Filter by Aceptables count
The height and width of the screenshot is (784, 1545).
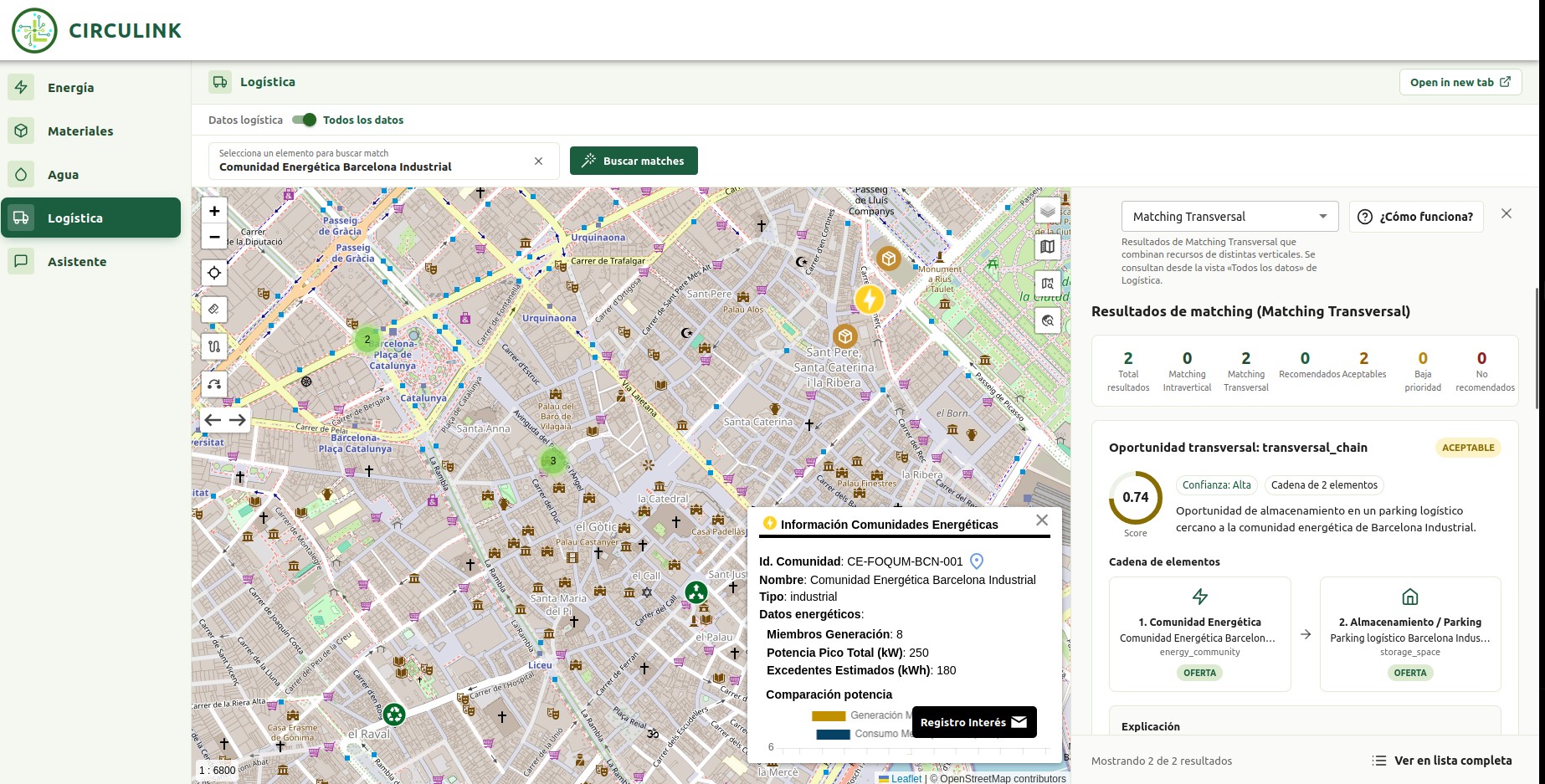[1363, 365]
